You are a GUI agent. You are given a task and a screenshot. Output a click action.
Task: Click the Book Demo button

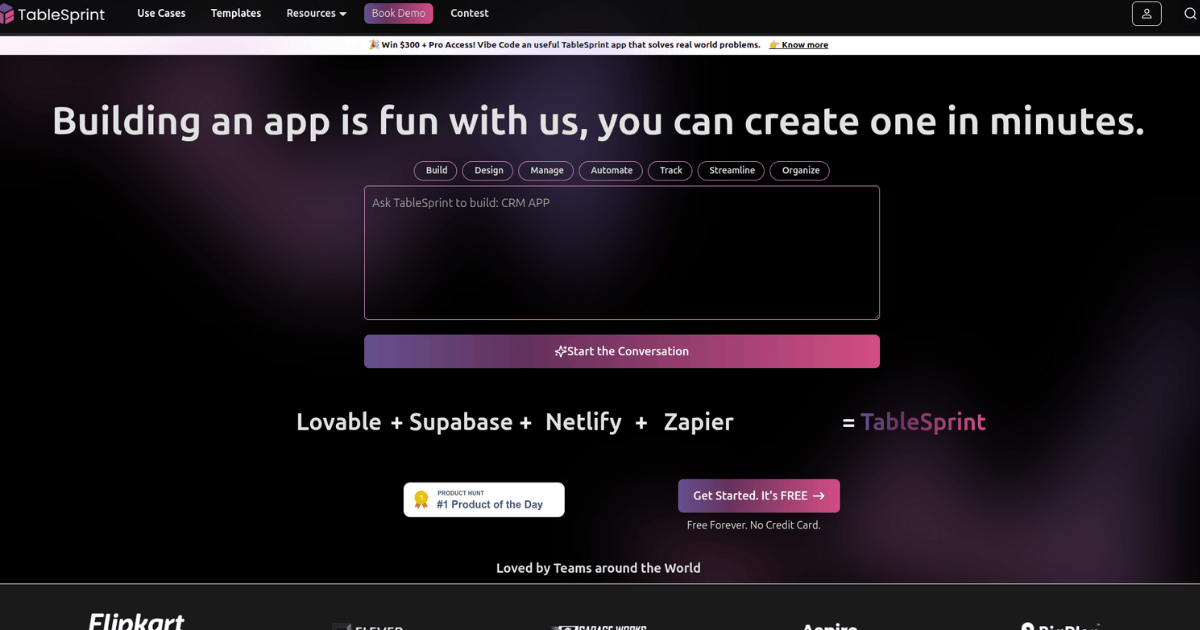398,13
